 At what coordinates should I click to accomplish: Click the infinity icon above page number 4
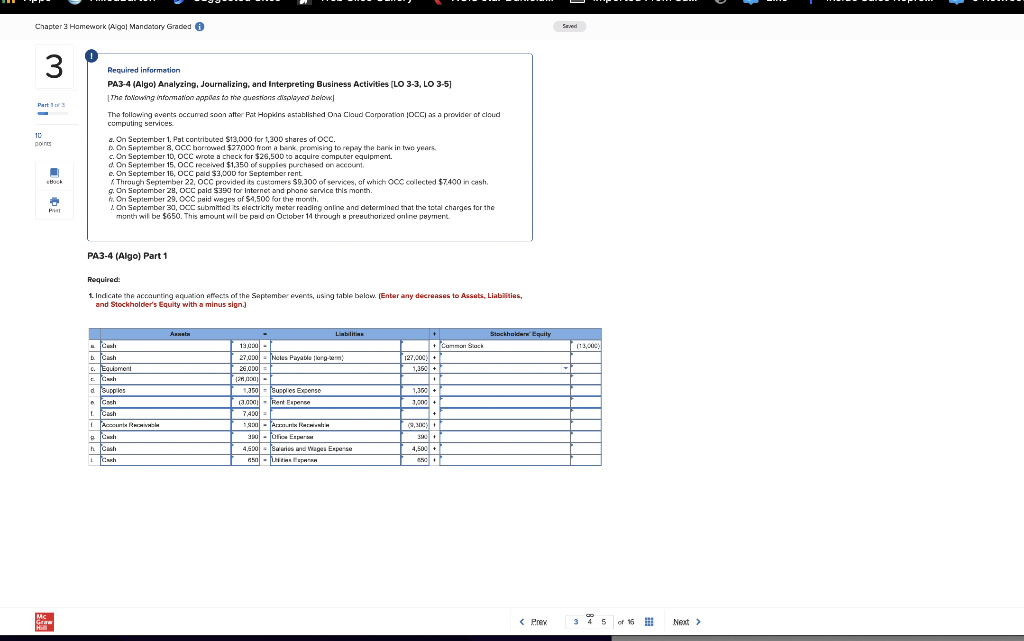[590, 615]
